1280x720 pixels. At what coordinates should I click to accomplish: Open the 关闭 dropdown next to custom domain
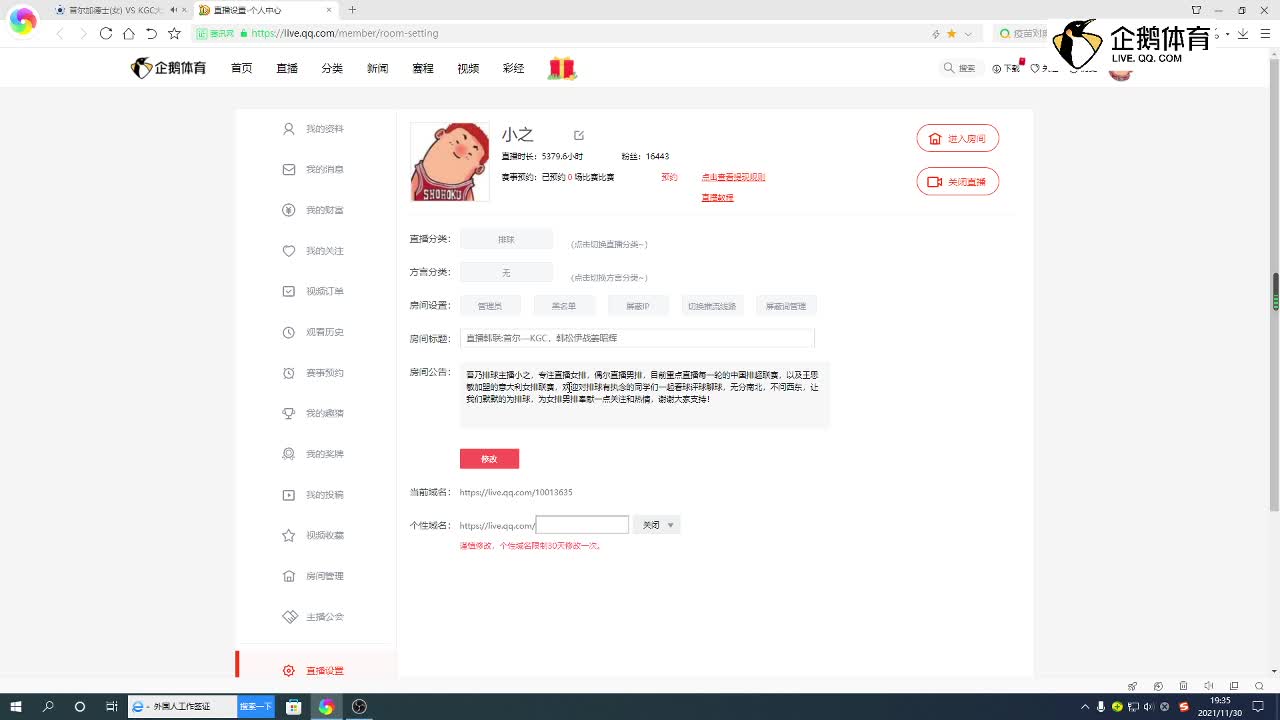(x=657, y=525)
